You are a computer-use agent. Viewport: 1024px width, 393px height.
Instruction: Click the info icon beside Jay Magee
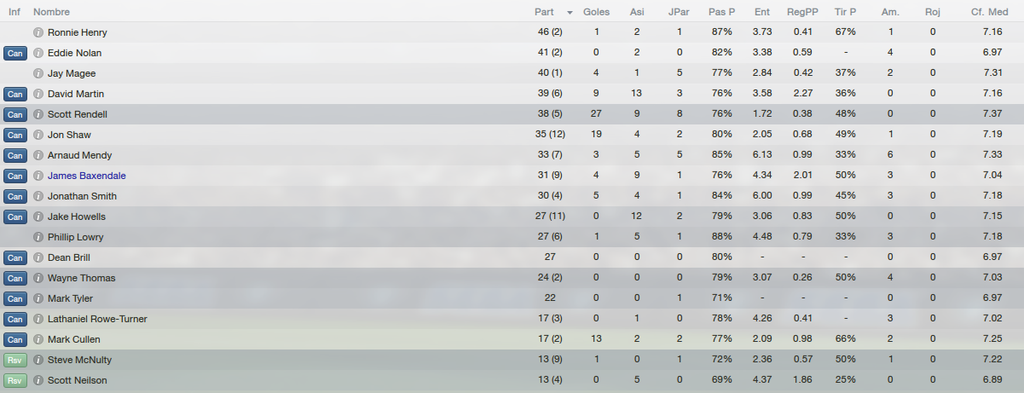[39, 73]
